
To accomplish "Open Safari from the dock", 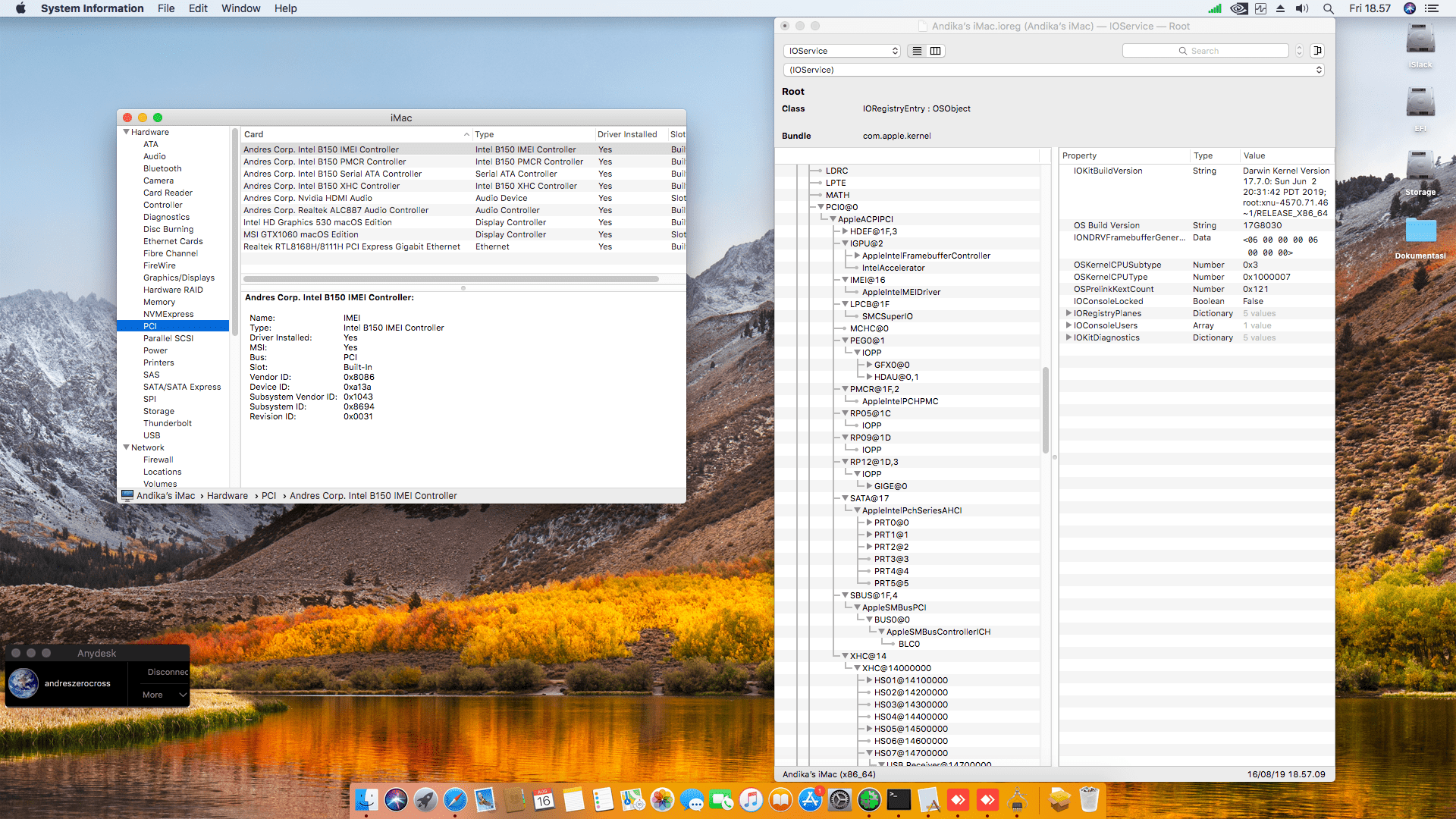I will [x=455, y=799].
